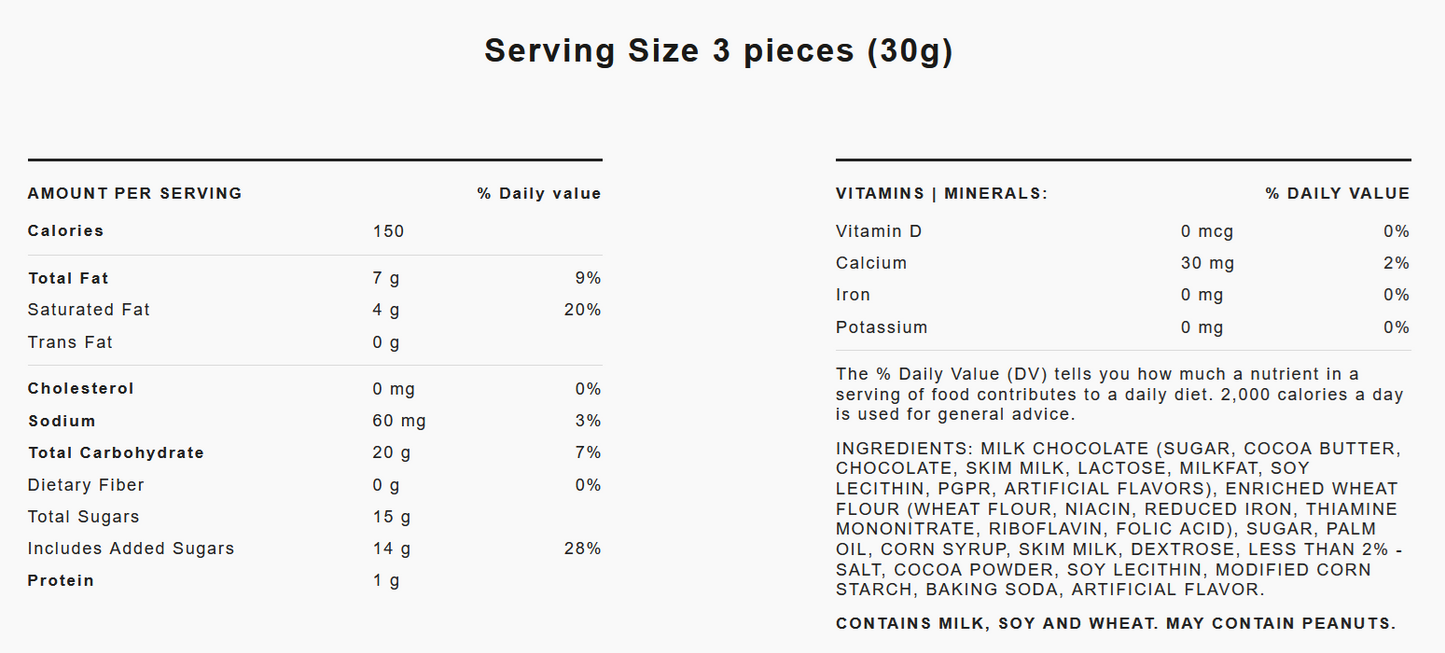Click the AMOUNT PER SERVING header
1445x653 pixels.
click(135, 194)
